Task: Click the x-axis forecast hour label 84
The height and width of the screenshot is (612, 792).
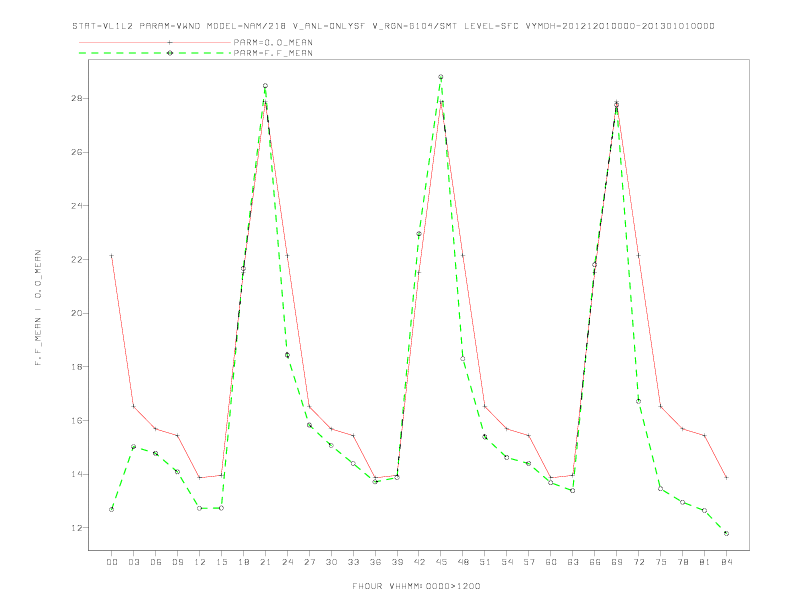Action: pos(726,562)
